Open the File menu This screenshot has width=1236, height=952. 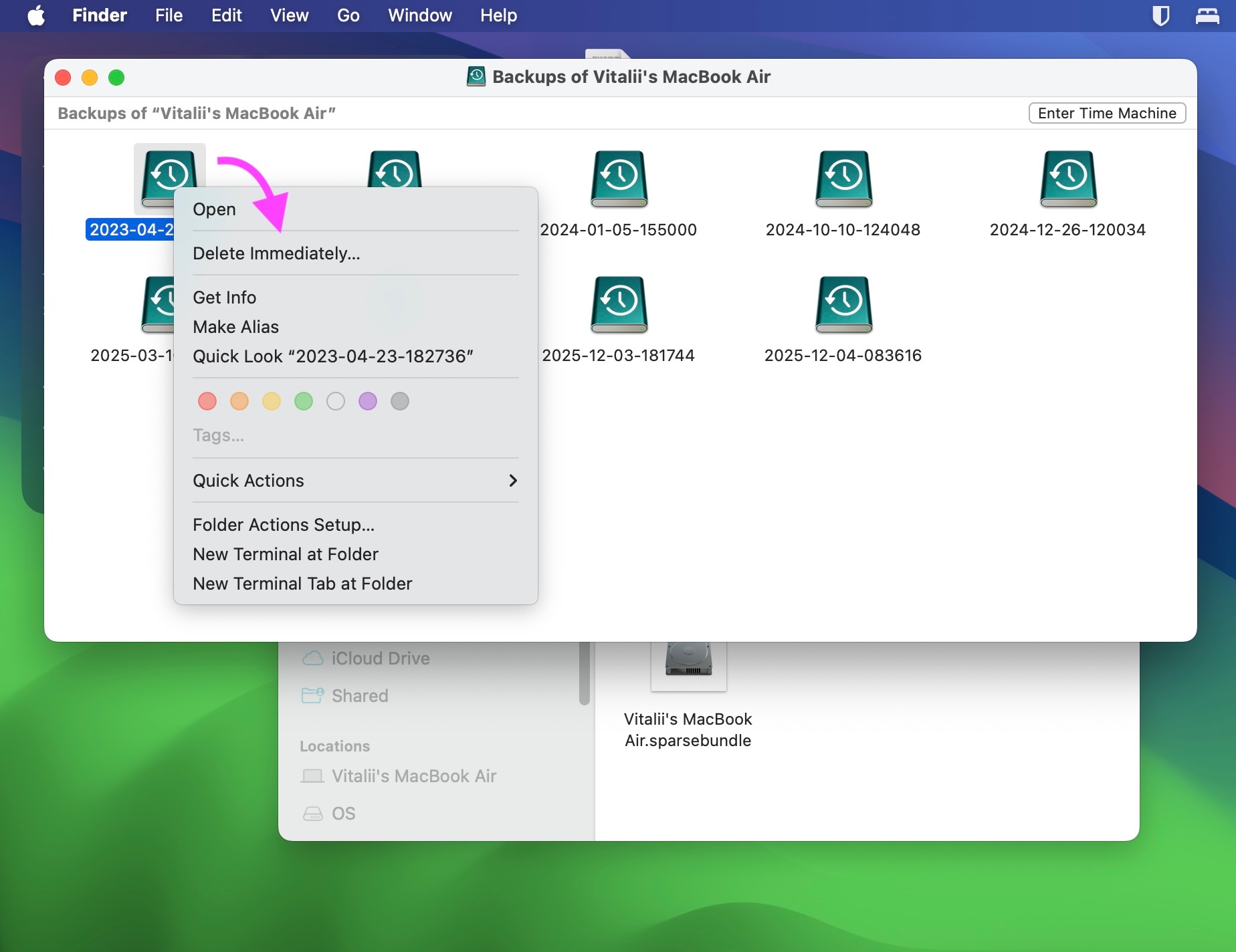[169, 15]
